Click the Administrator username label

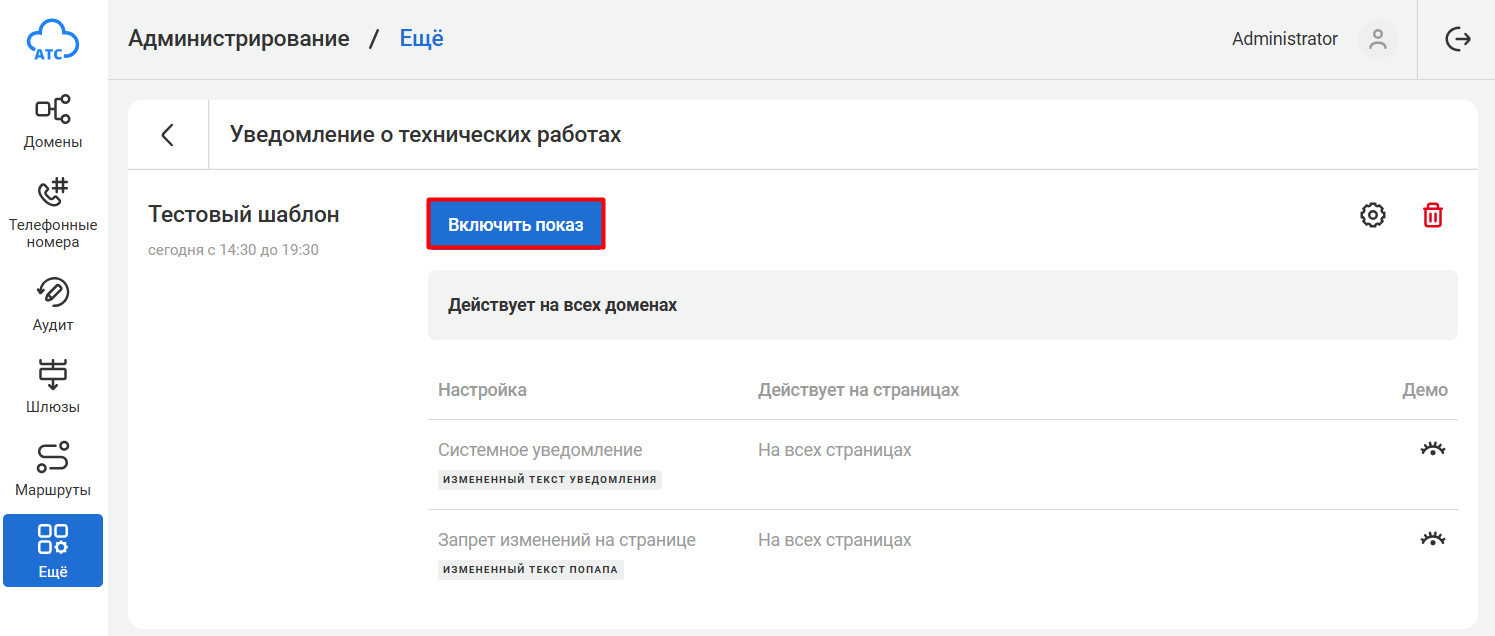tap(1284, 39)
